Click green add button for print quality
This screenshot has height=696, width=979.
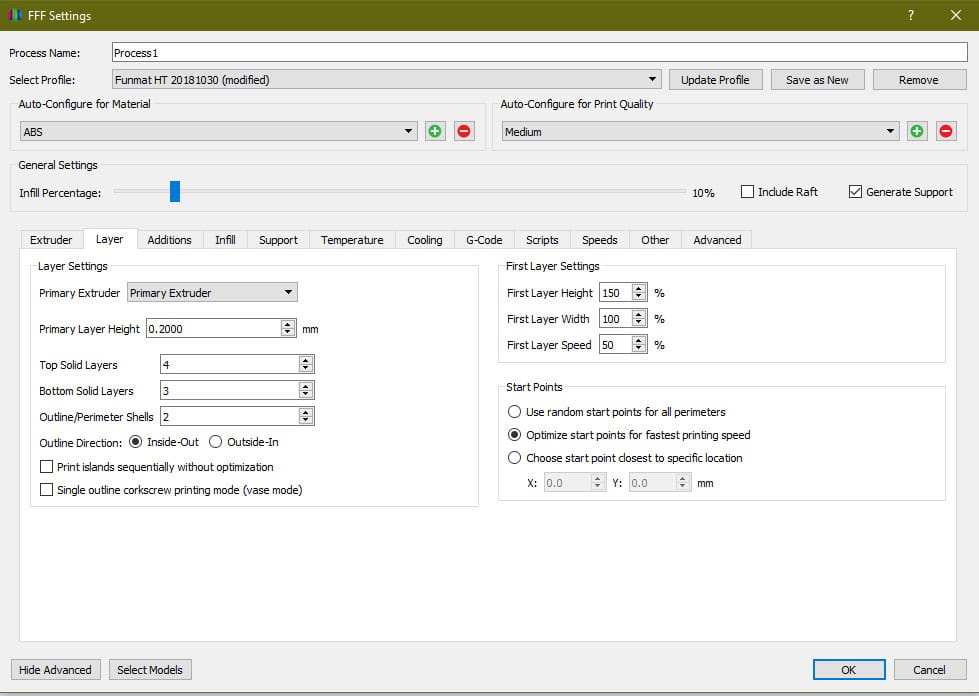[x=917, y=131]
